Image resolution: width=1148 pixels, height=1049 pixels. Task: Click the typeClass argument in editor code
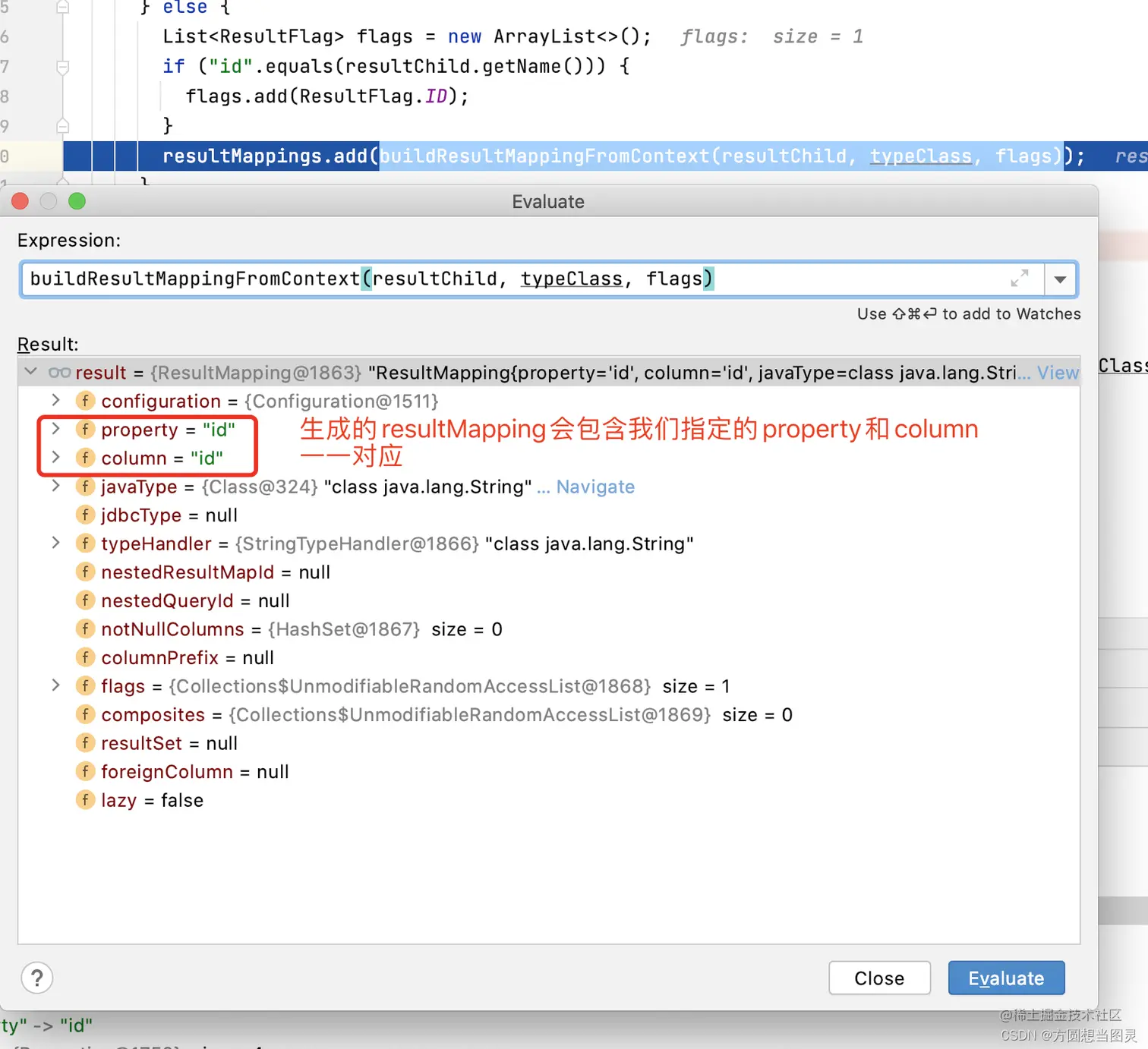[x=920, y=156]
